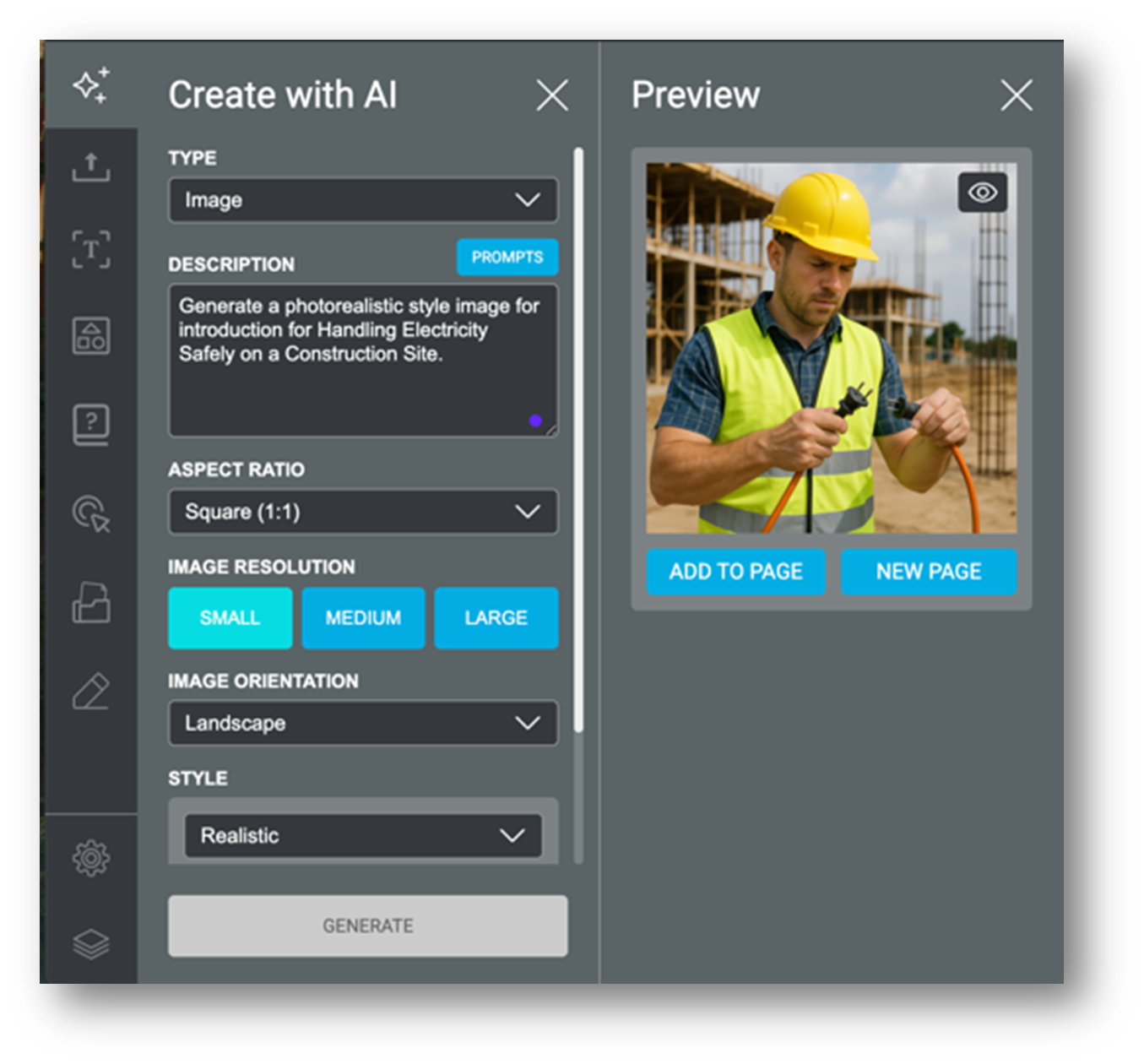Open the PROMPTS suggestions
This screenshot has height=1064, width=1144.
[x=507, y=258]
